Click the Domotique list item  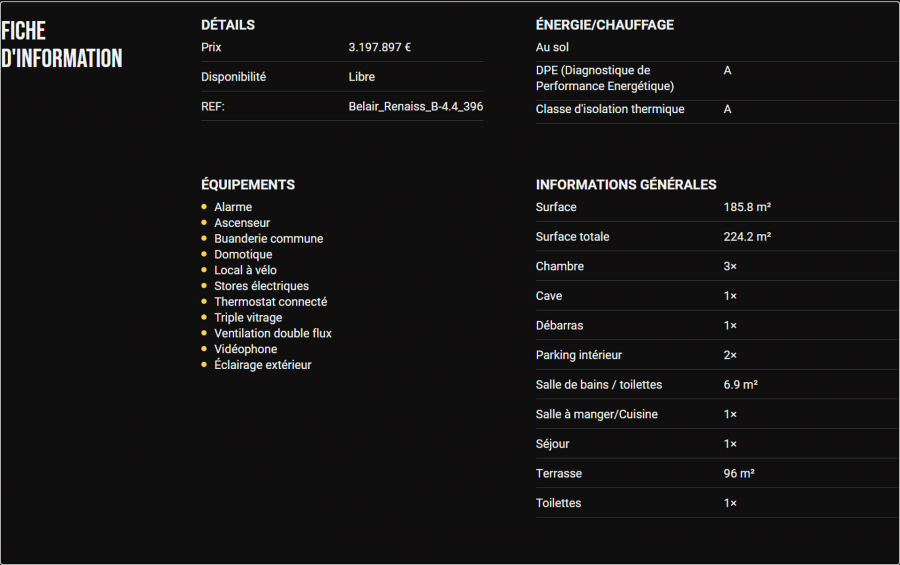coord(243,255)
